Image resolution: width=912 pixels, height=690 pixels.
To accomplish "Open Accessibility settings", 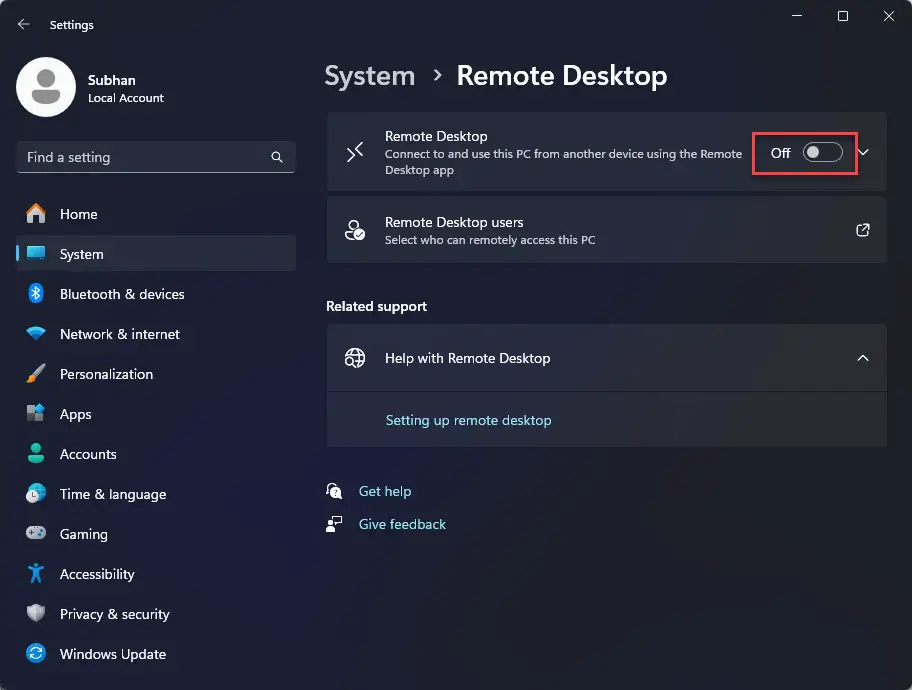I will click(x=156, y=573).
